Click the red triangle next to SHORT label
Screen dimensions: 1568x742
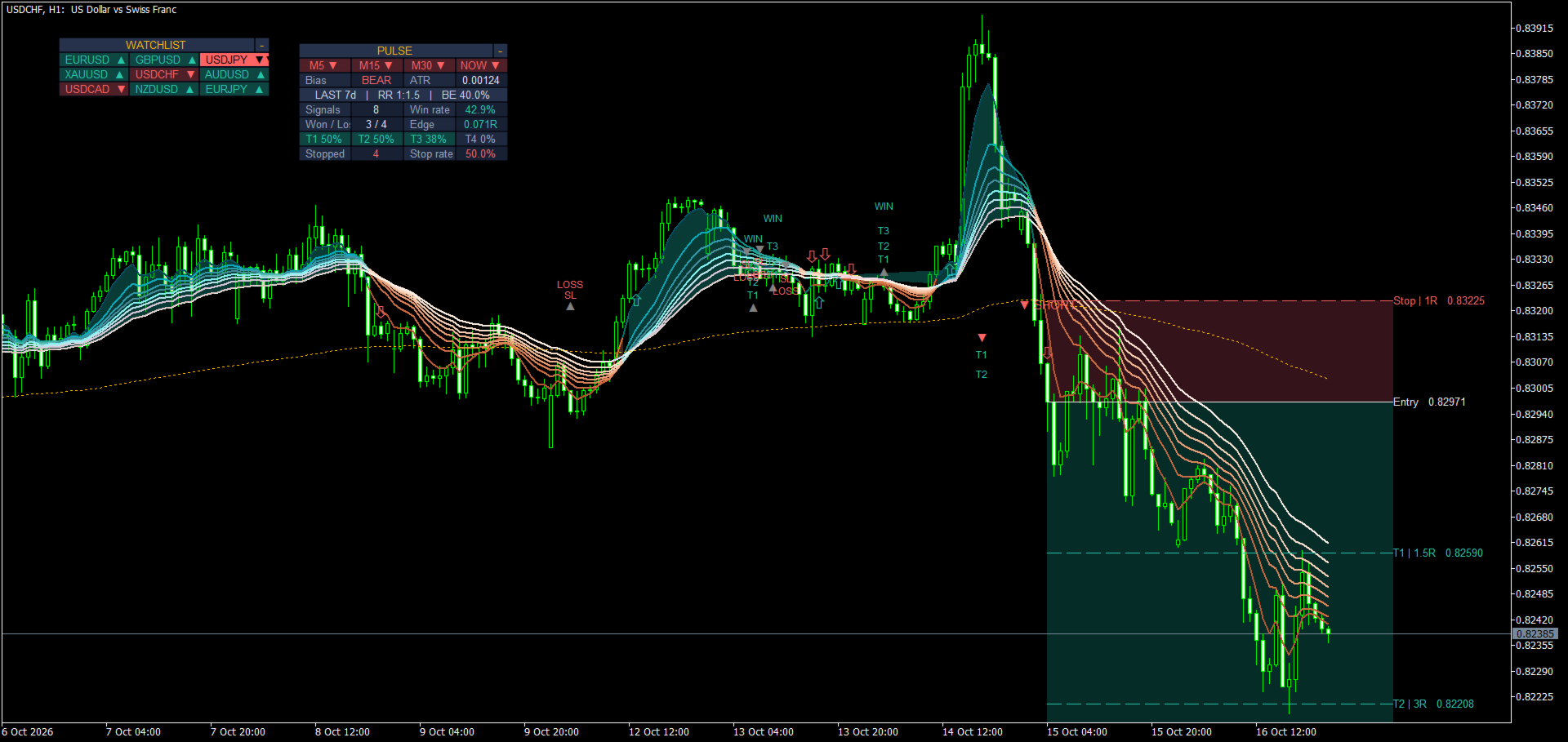tap(1025, 305)
